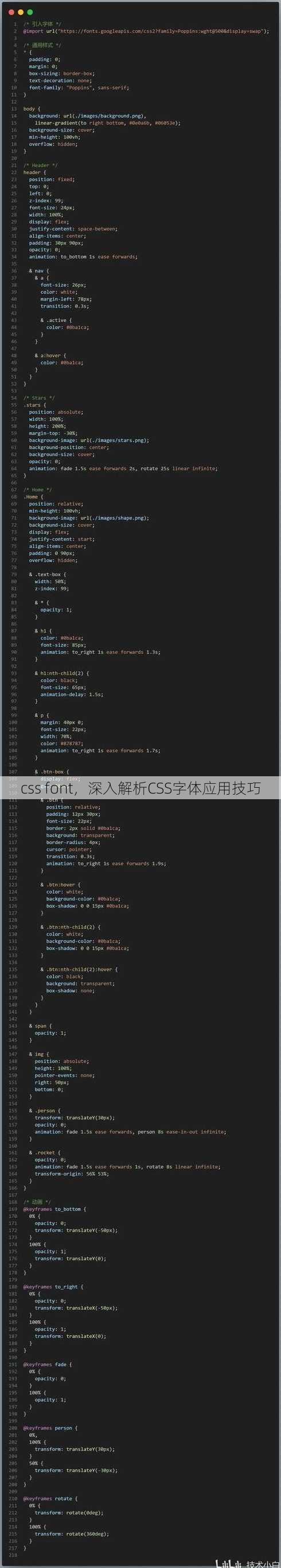Click the "transform: rotate(0deg);" line

(69, 1512)
